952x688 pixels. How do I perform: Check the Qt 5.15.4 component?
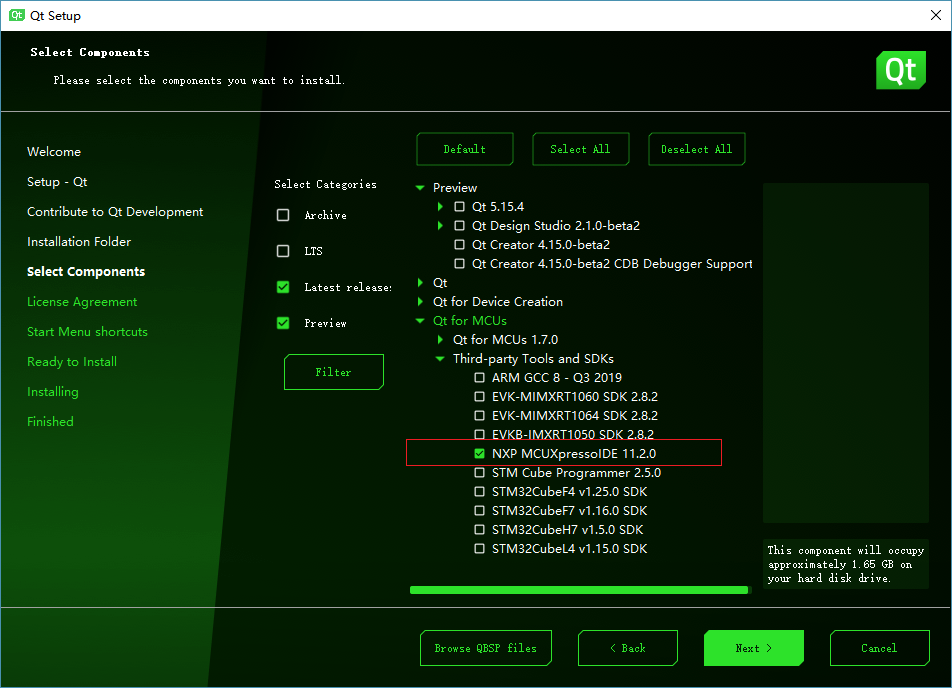460,206
